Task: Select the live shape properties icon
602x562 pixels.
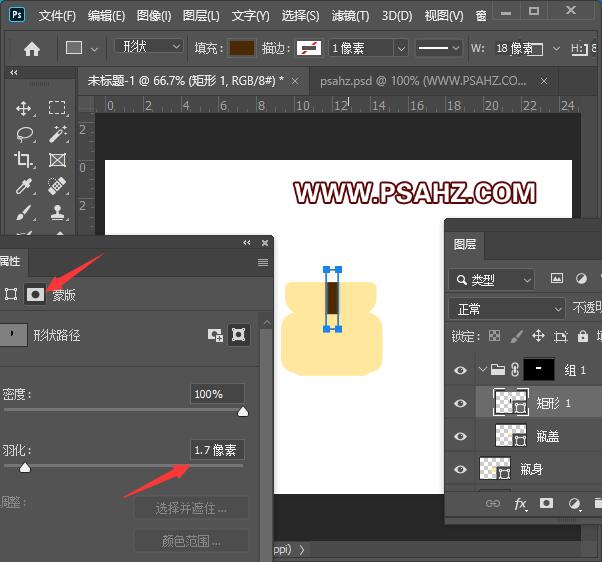Action: pyautogui.click(x=11, y=294)
